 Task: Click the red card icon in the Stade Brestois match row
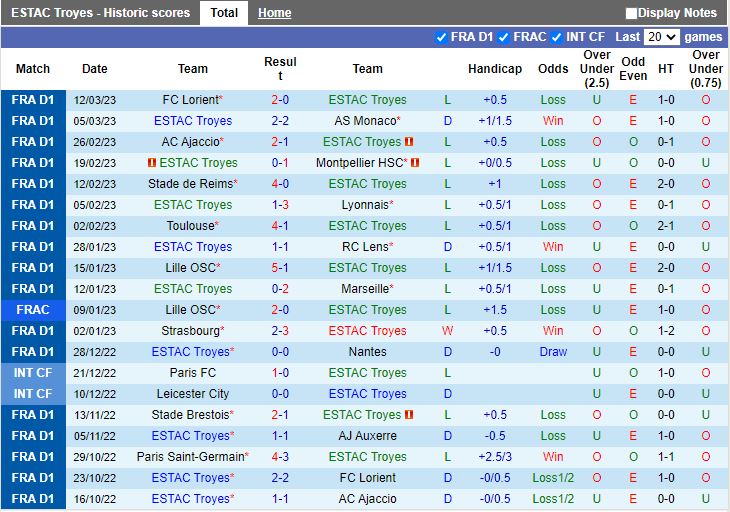[x=409, y=414]
